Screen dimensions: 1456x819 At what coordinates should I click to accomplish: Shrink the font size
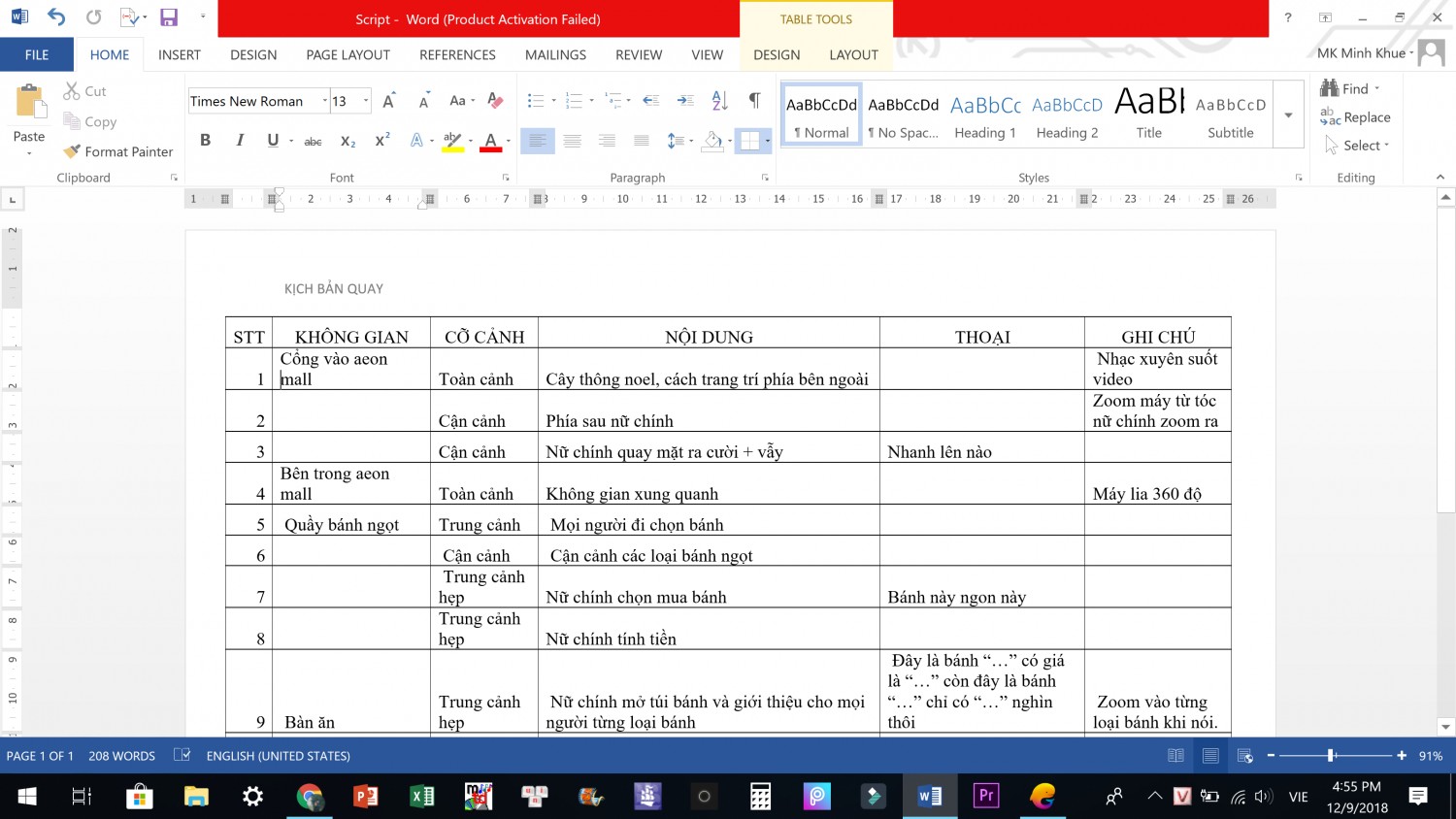point(424,101)
